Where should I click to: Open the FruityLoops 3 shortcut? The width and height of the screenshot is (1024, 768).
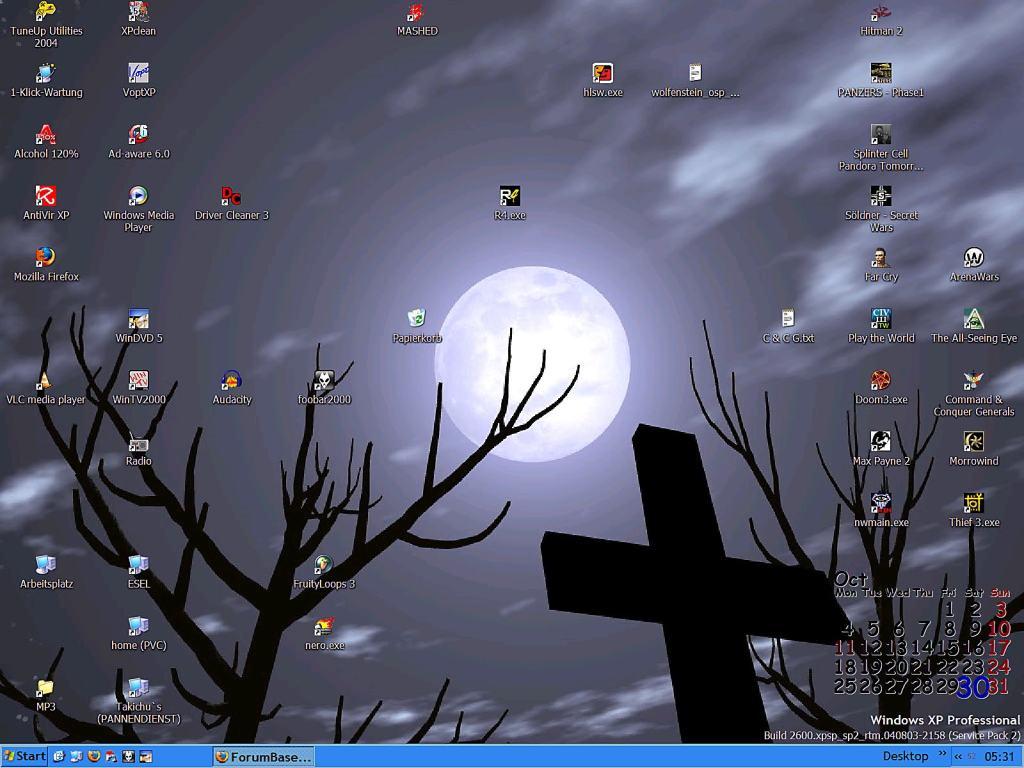coord(324,572)
